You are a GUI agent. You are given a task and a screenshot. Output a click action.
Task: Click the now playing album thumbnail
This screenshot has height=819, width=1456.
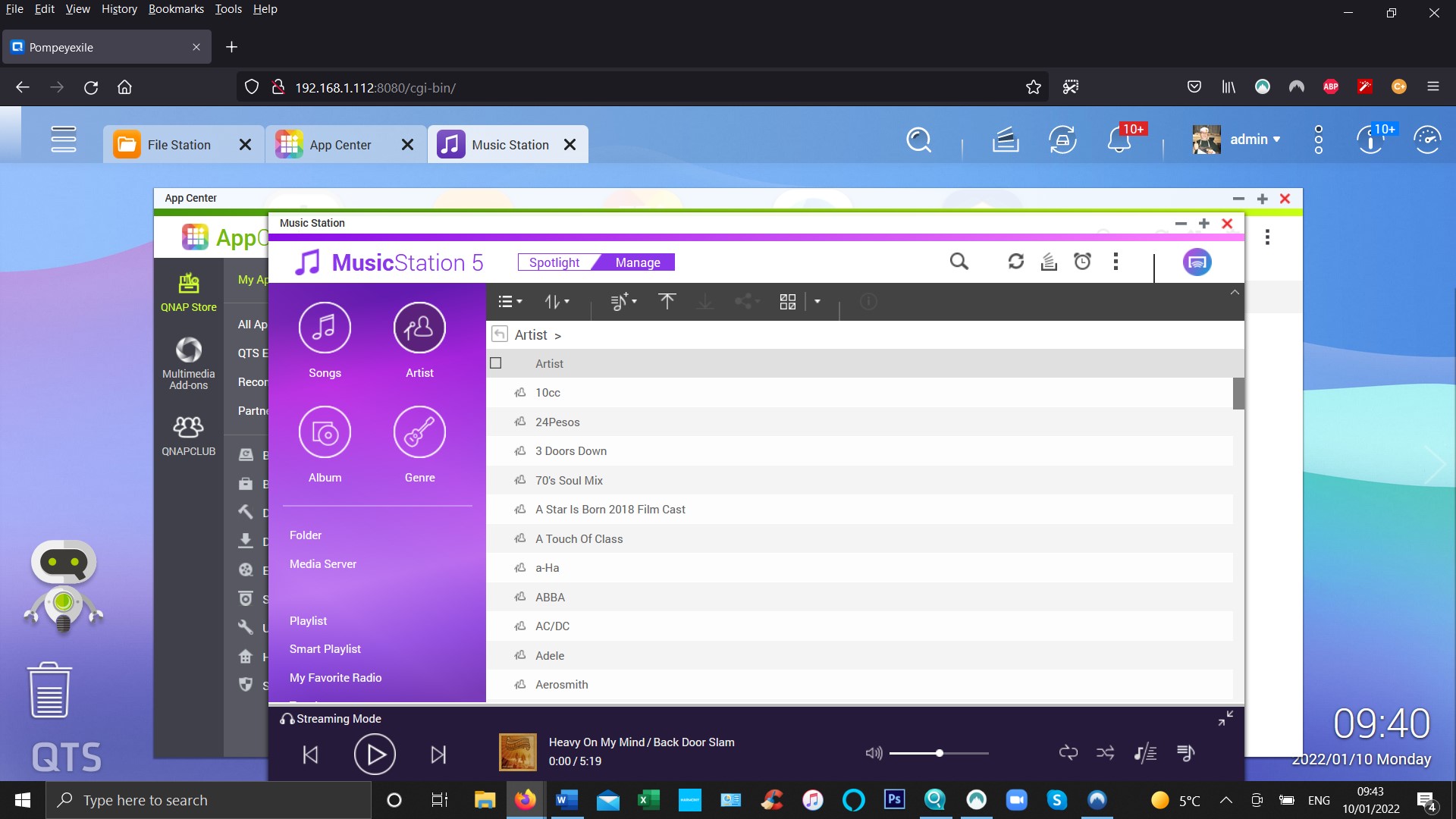pos(517,752)
